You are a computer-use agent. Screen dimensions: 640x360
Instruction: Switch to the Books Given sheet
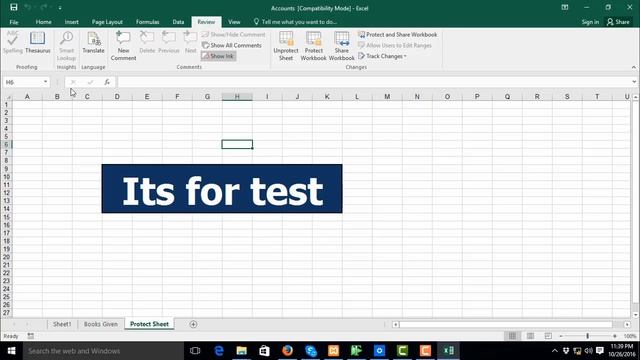[101, 324]
